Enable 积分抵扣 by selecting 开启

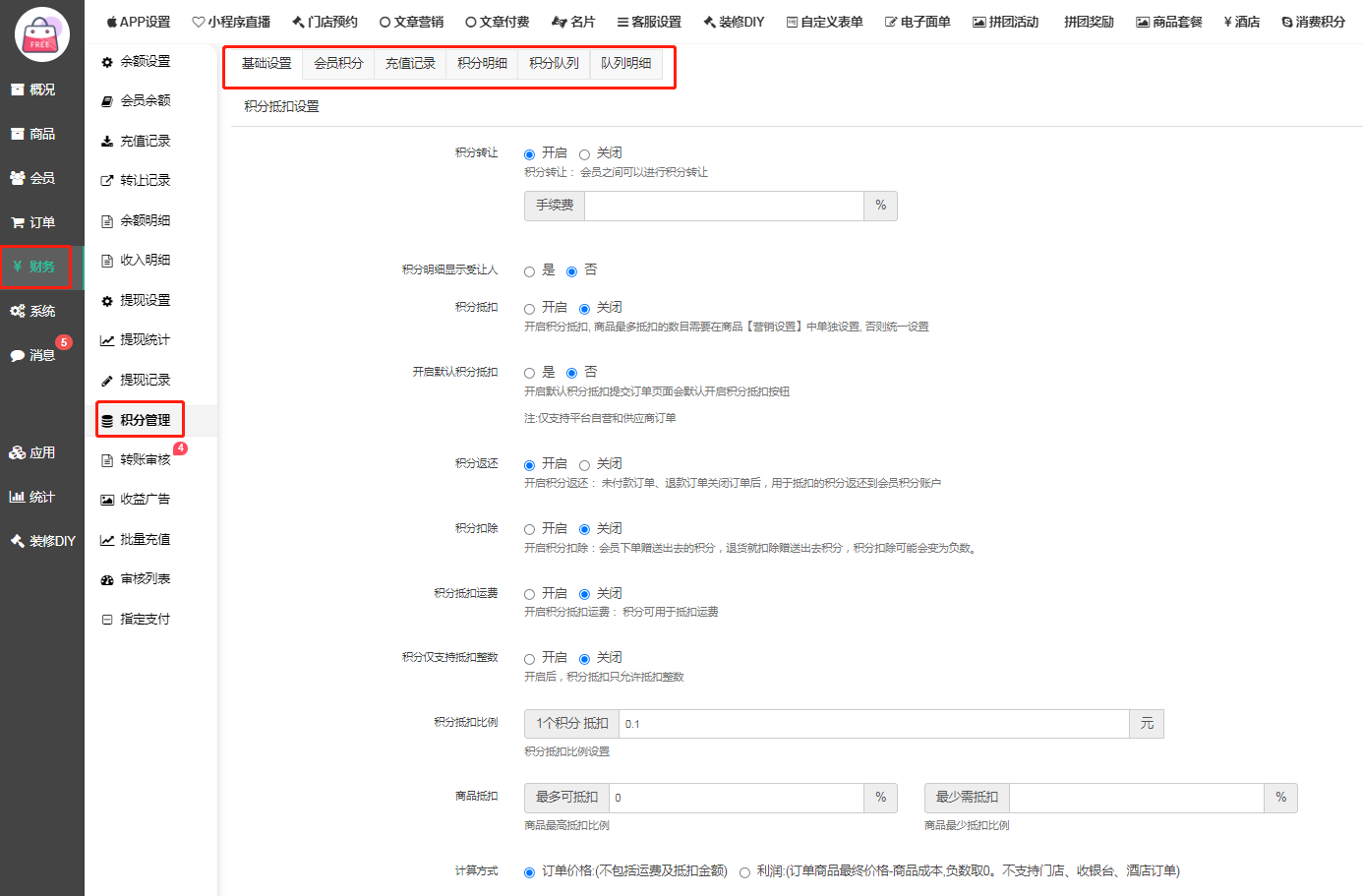(x=529, y=309)
